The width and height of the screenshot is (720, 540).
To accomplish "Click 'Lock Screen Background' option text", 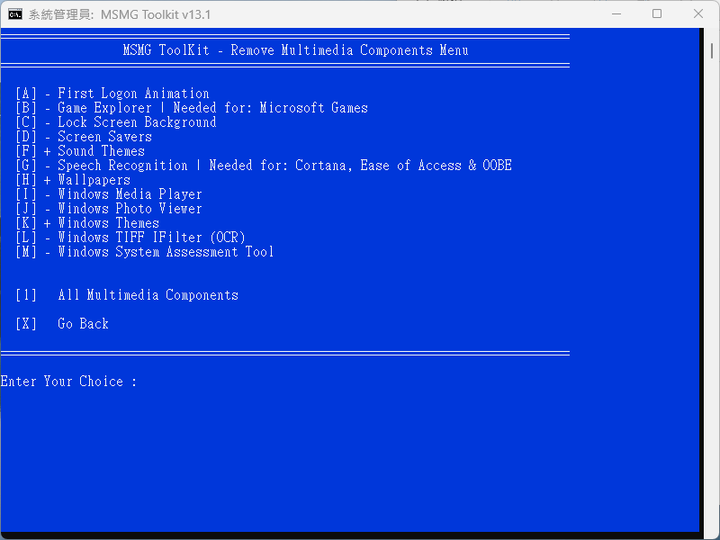I will (x=137, y=122).
